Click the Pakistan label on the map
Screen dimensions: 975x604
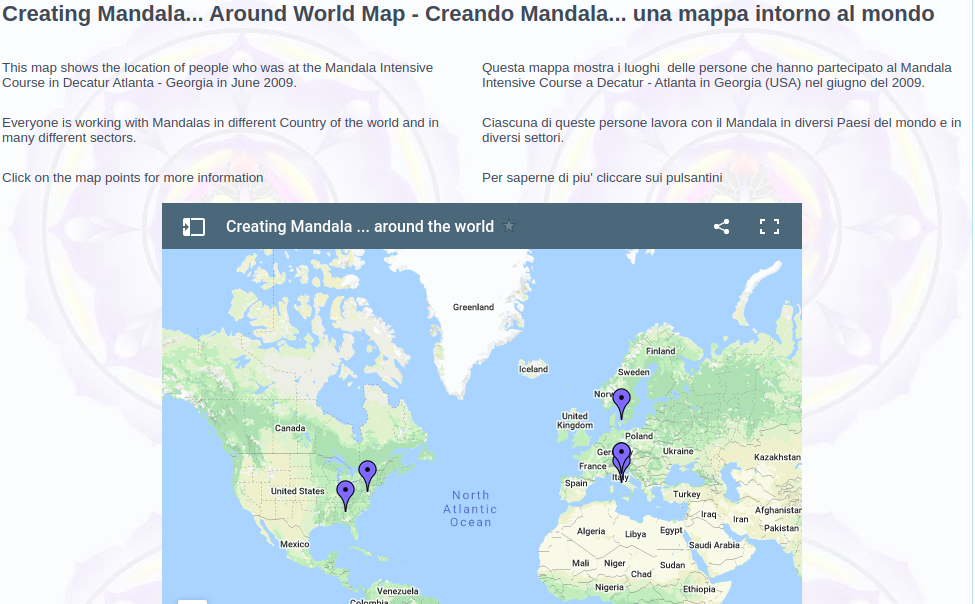point(782,528)
